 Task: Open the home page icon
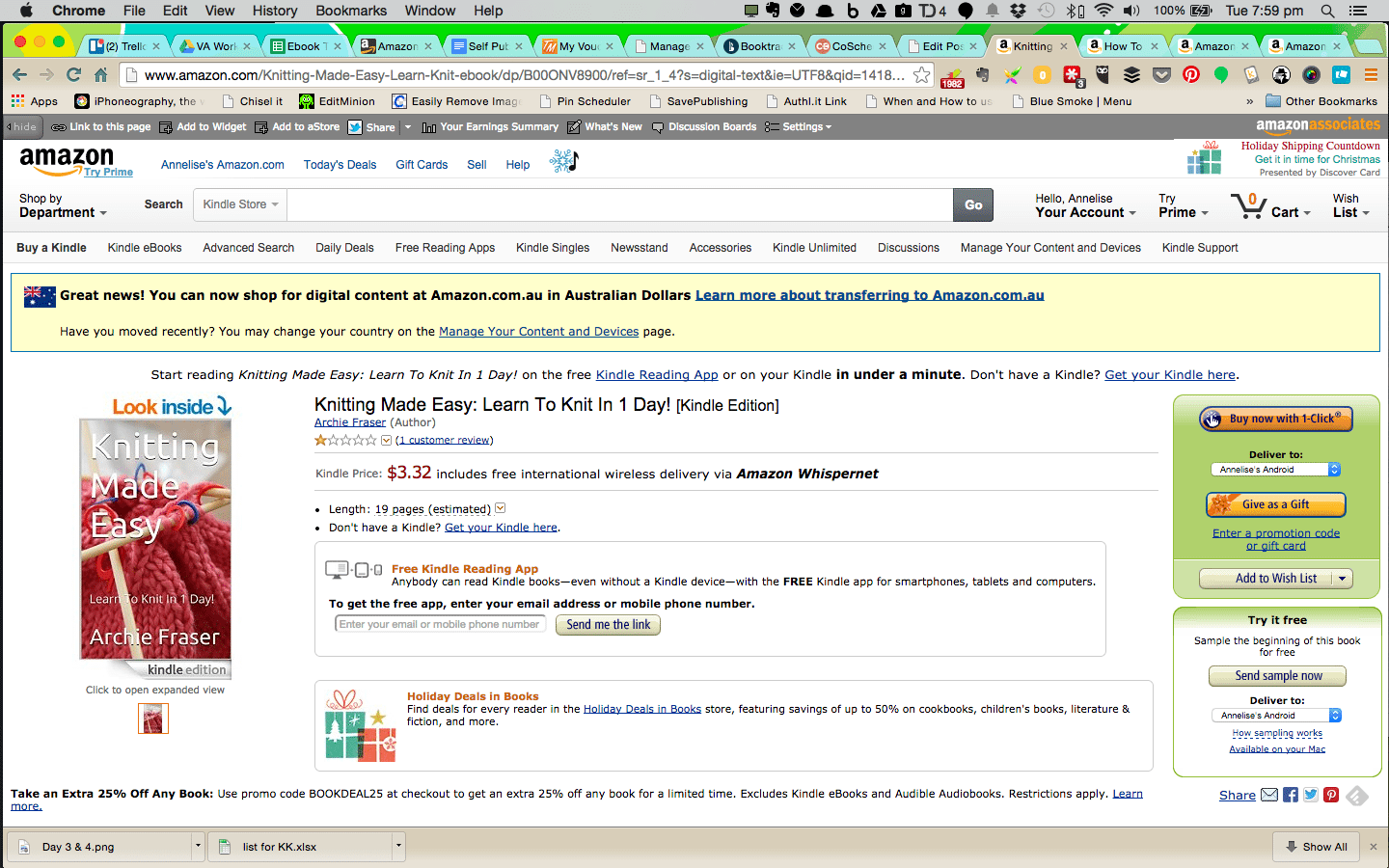point(100,74)
